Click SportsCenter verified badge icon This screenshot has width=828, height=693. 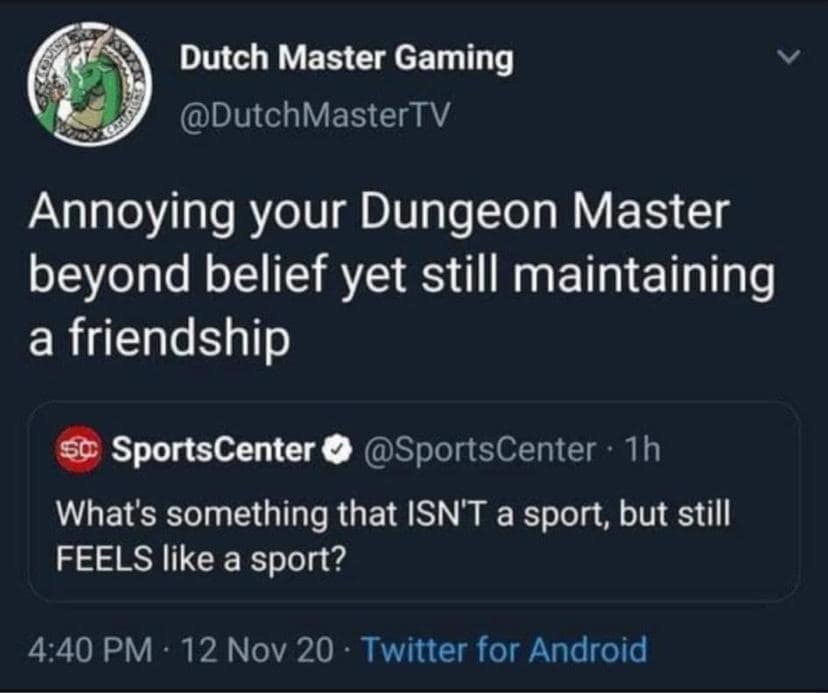pos(341,450)
